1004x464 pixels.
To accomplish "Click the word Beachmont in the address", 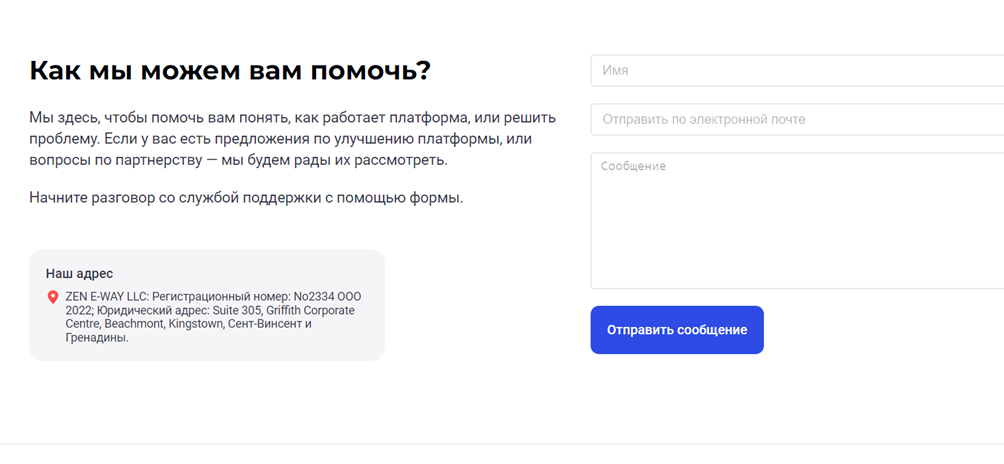I will tap(135, 324).
